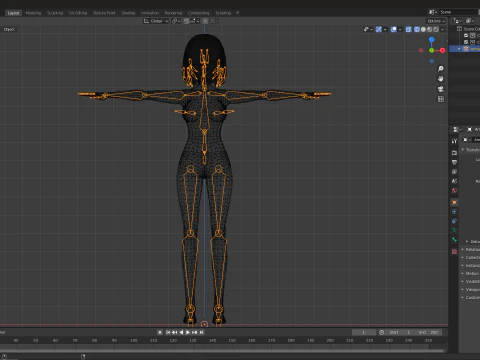
Task: Toggle viewport gizmos display
Action: click(380, 29)
